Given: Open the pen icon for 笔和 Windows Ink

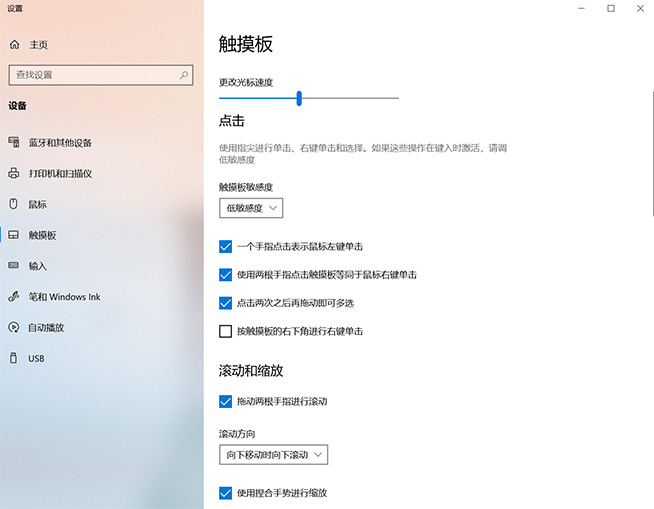Looking at the screenshot, I should tap(14, 297).
